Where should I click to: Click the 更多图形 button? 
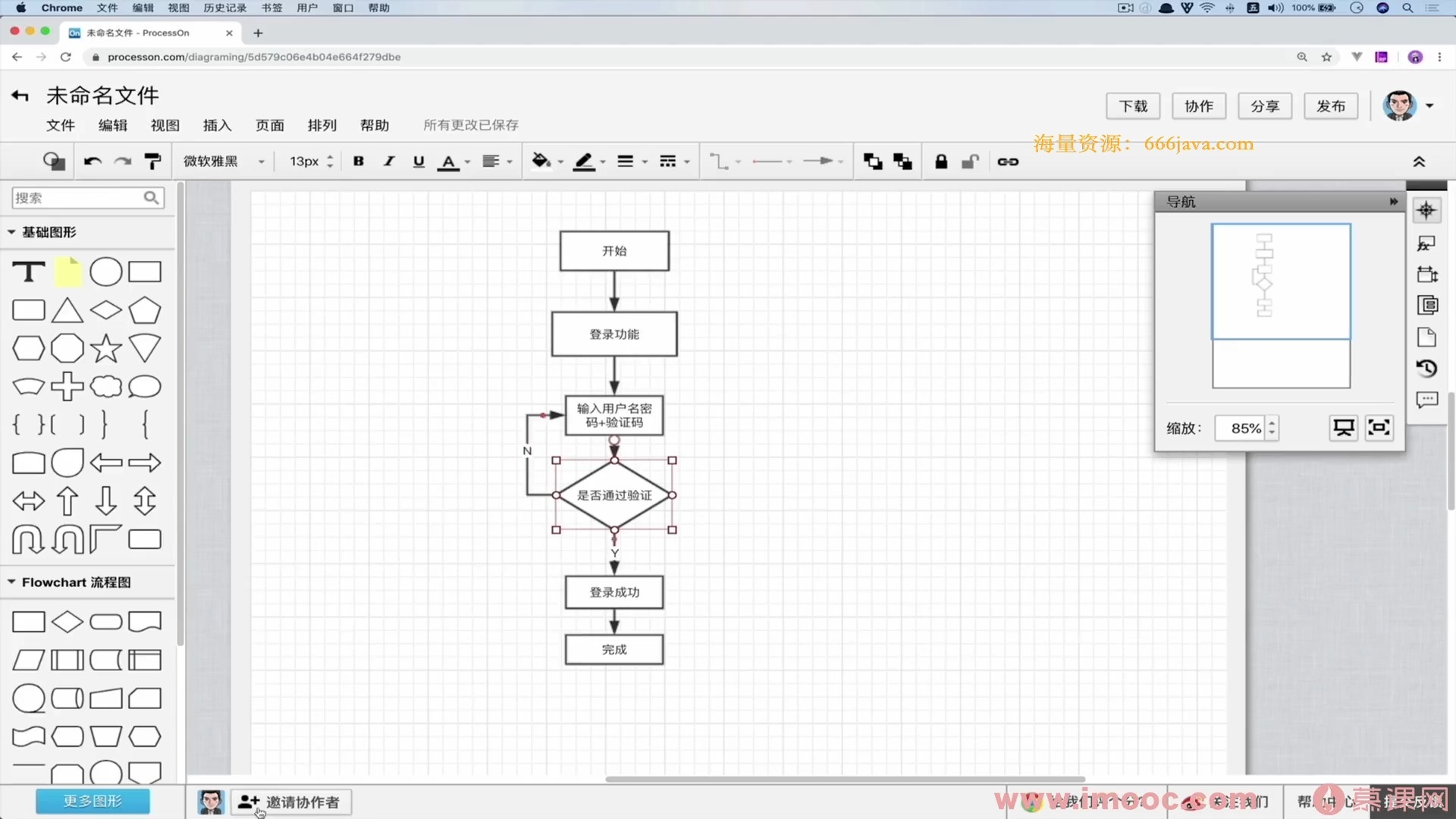point(93,801)
